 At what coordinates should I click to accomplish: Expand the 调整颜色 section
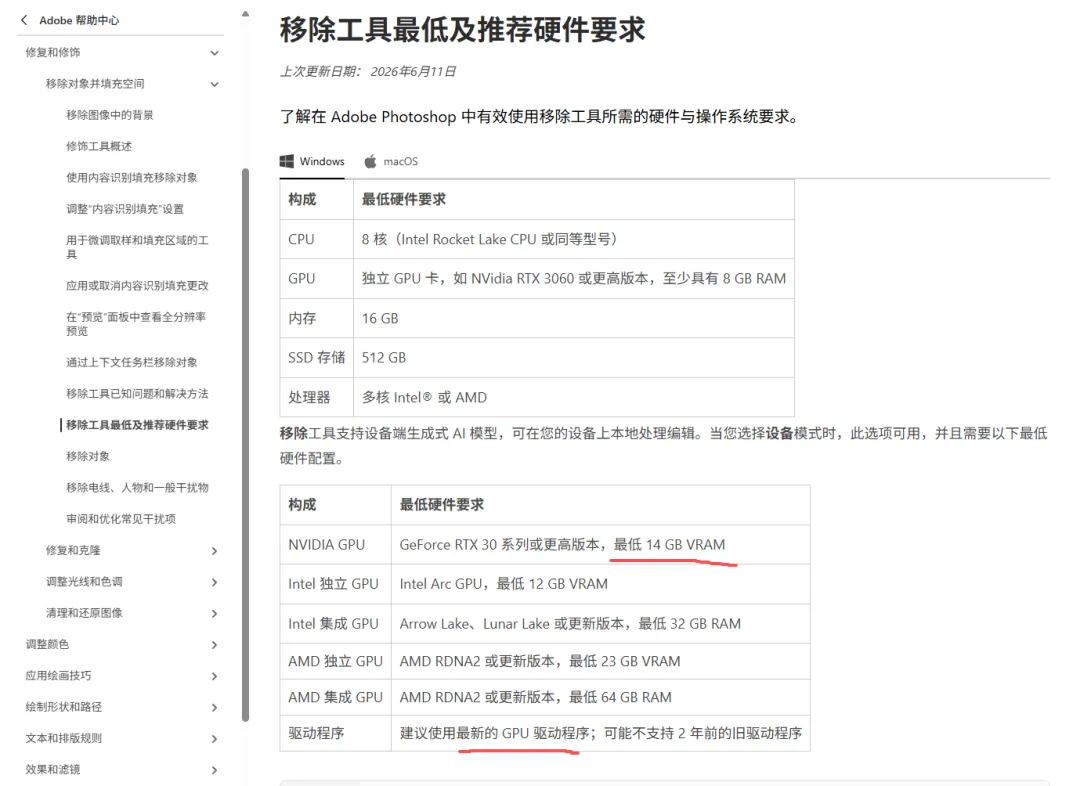click(x=214, y=645)
